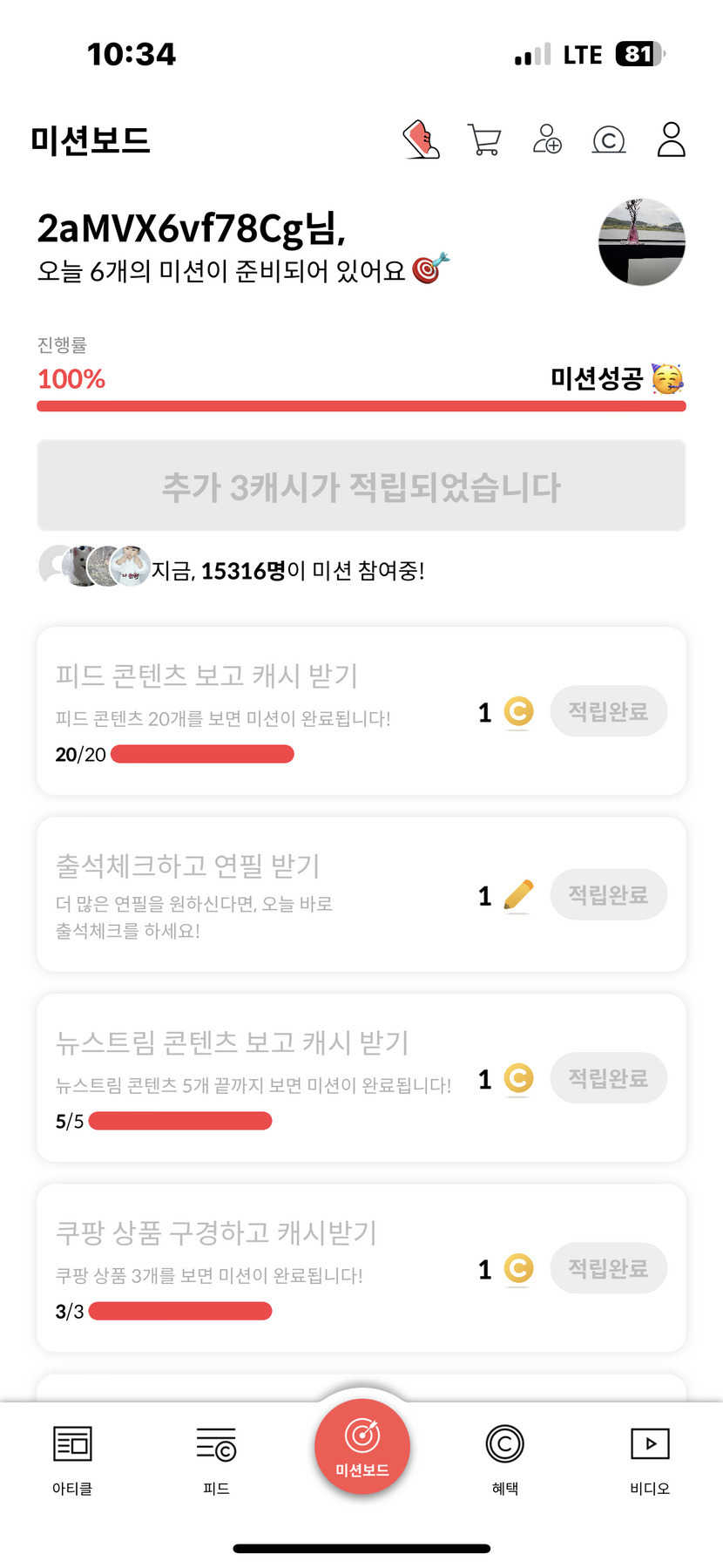Viewport: 723px width, 1568px height.
Task: Tap the pencil reward icon in 출석체크 card
Action: pos(518,895)
